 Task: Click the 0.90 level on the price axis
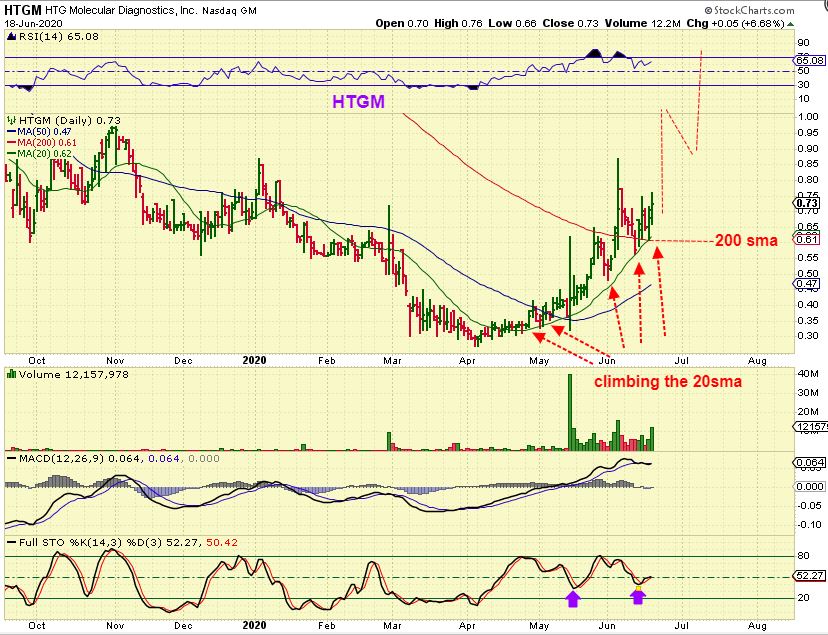click(807, 148)
